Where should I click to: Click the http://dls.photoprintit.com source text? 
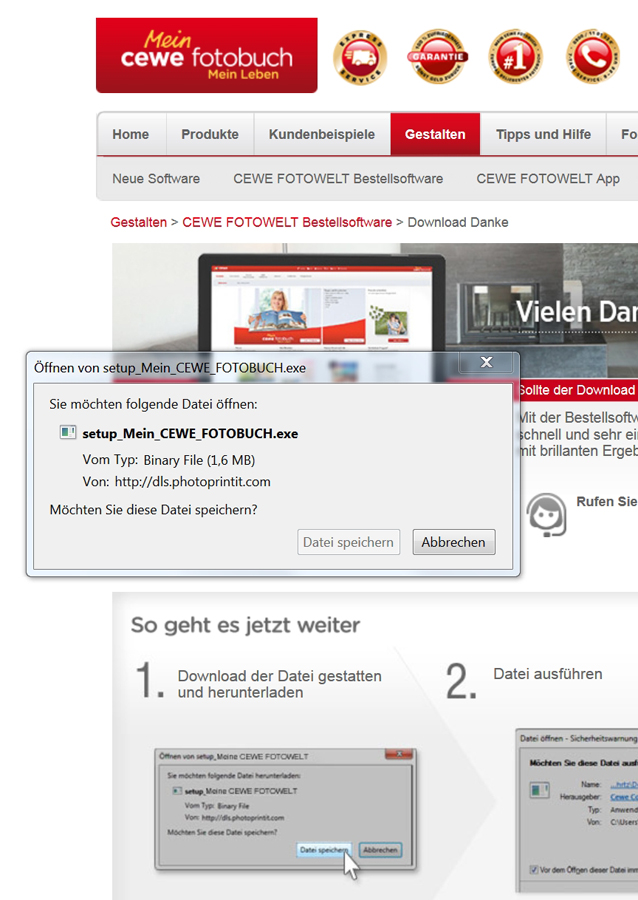click(192, 482)
